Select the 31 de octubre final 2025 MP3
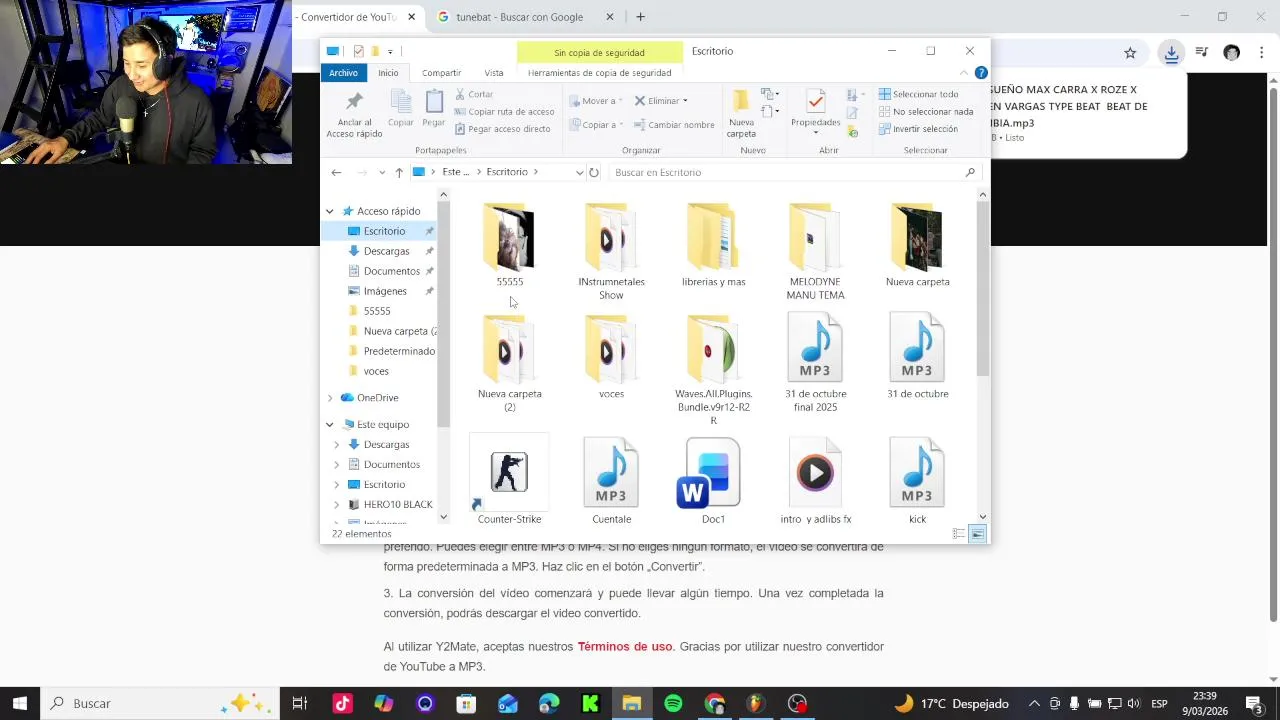Viewport: 1280px width, 720px height. tap(815, 363)
